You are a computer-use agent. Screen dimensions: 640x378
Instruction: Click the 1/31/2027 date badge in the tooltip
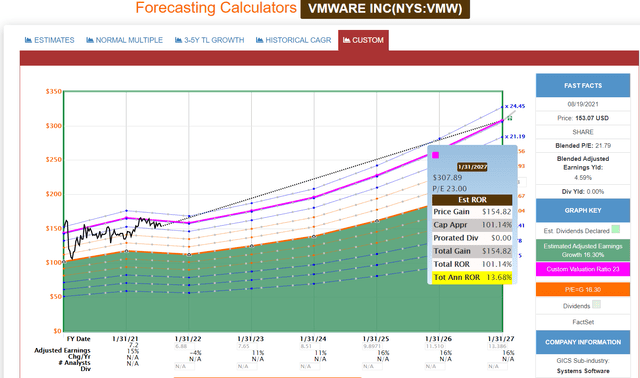click(x=472, y=167)
